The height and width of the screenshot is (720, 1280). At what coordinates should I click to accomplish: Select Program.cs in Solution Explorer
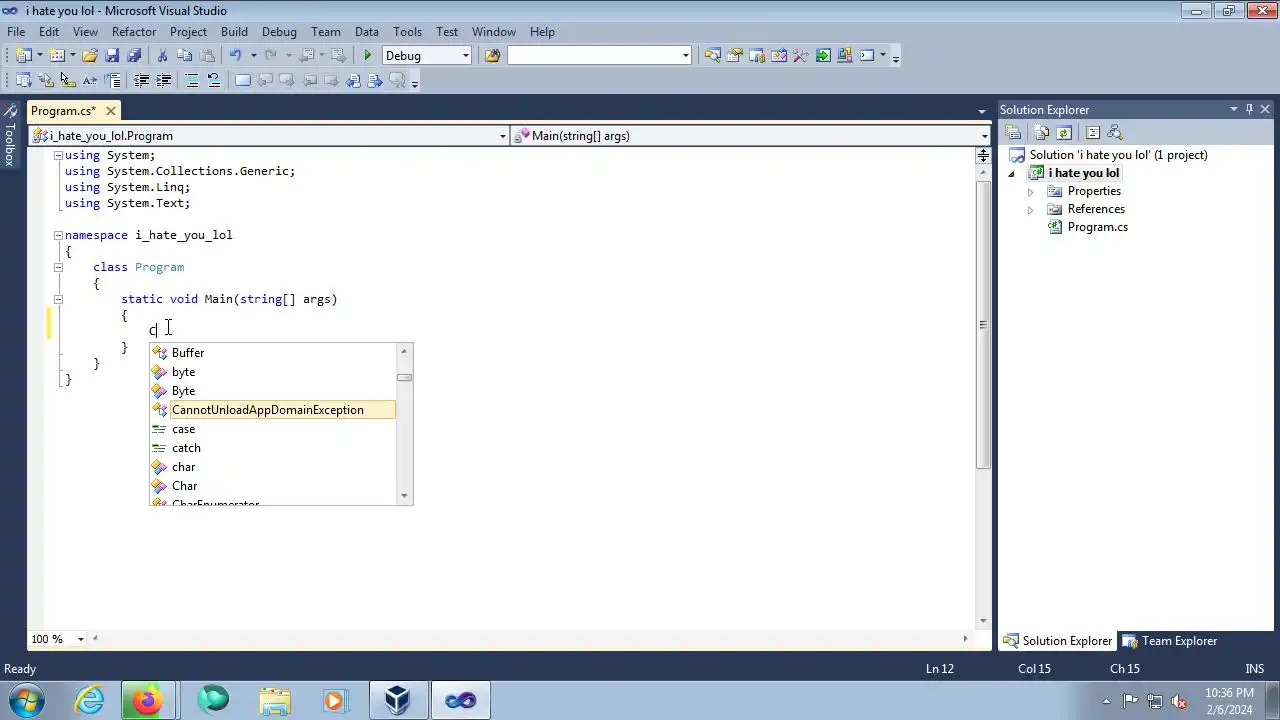pos(1097,227)
